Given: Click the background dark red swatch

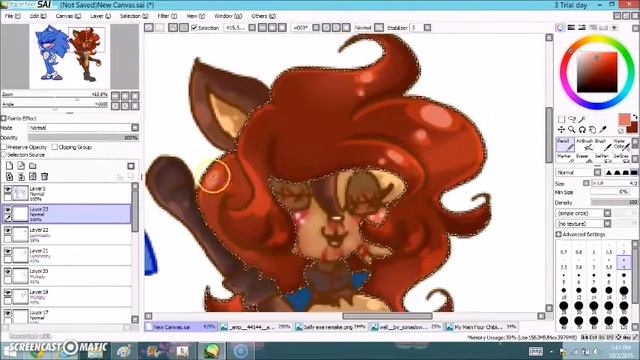Looking at the screenshot, I should (x=633, y=128).
